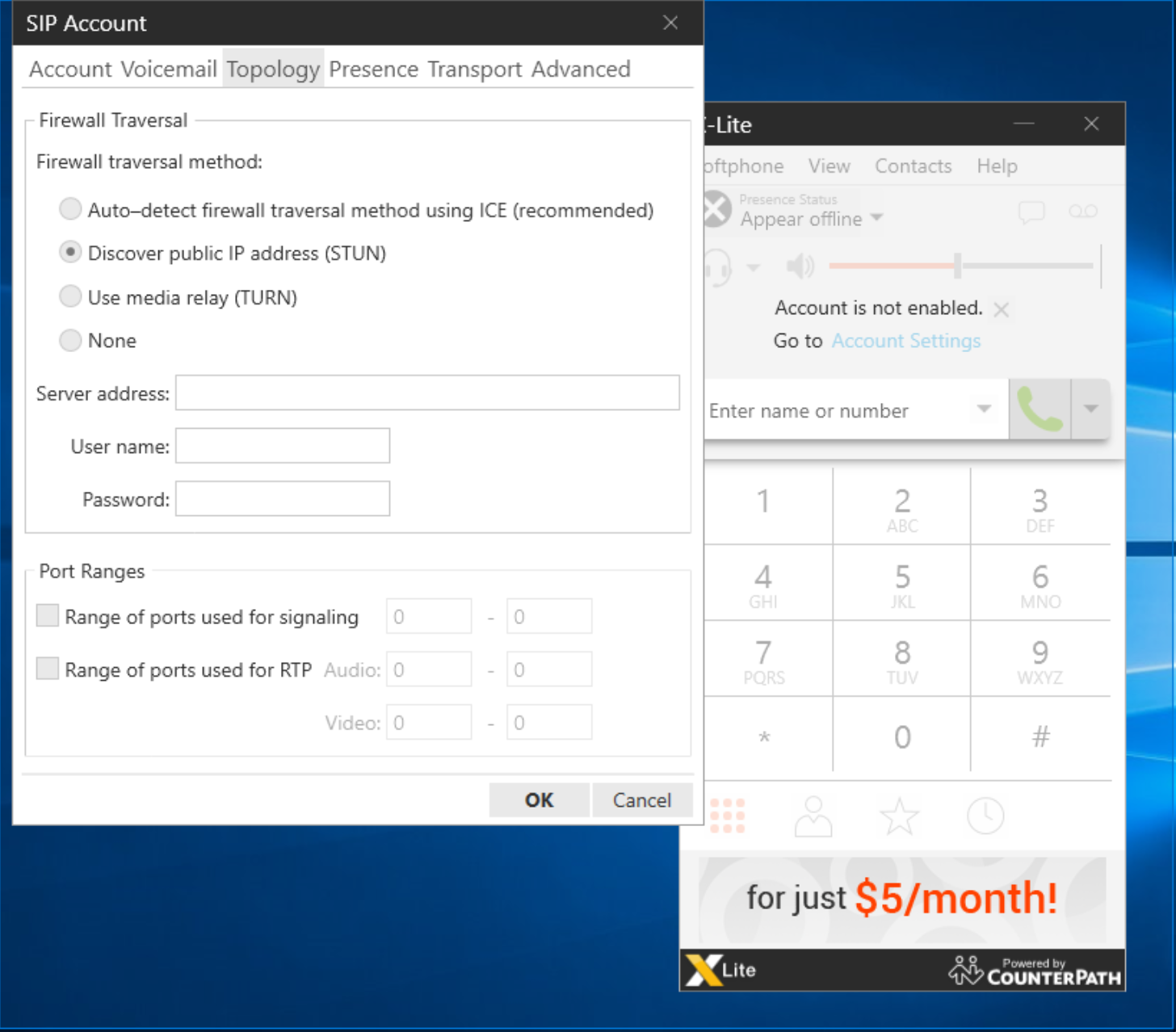
Task: Open the Help menu
Action: pyautogui.click(x=997, y=166)
